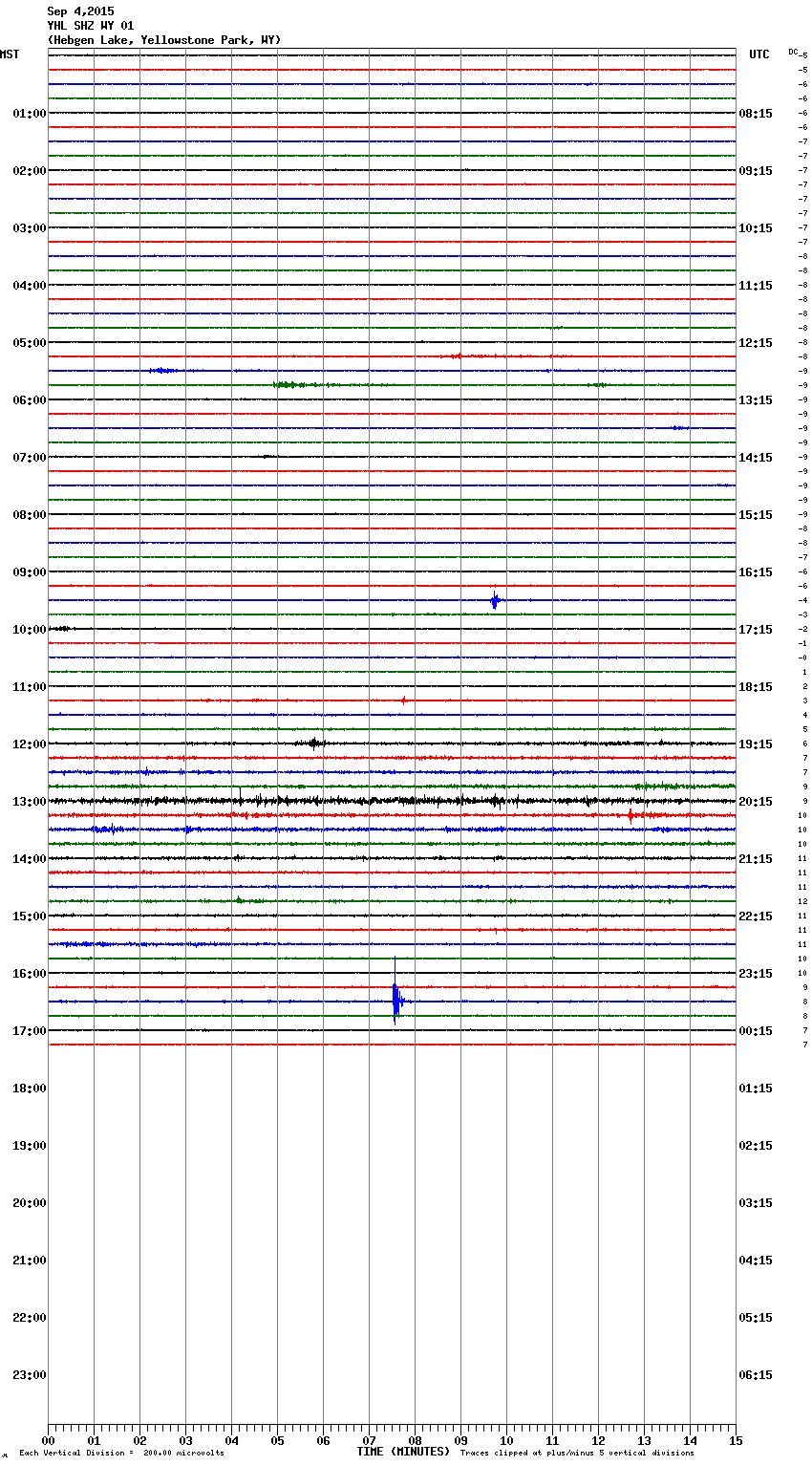Viewport: 812px width, 1466px height.
Task: Click the date label 'Sep 4,2015'
Action: click(80, 11)
